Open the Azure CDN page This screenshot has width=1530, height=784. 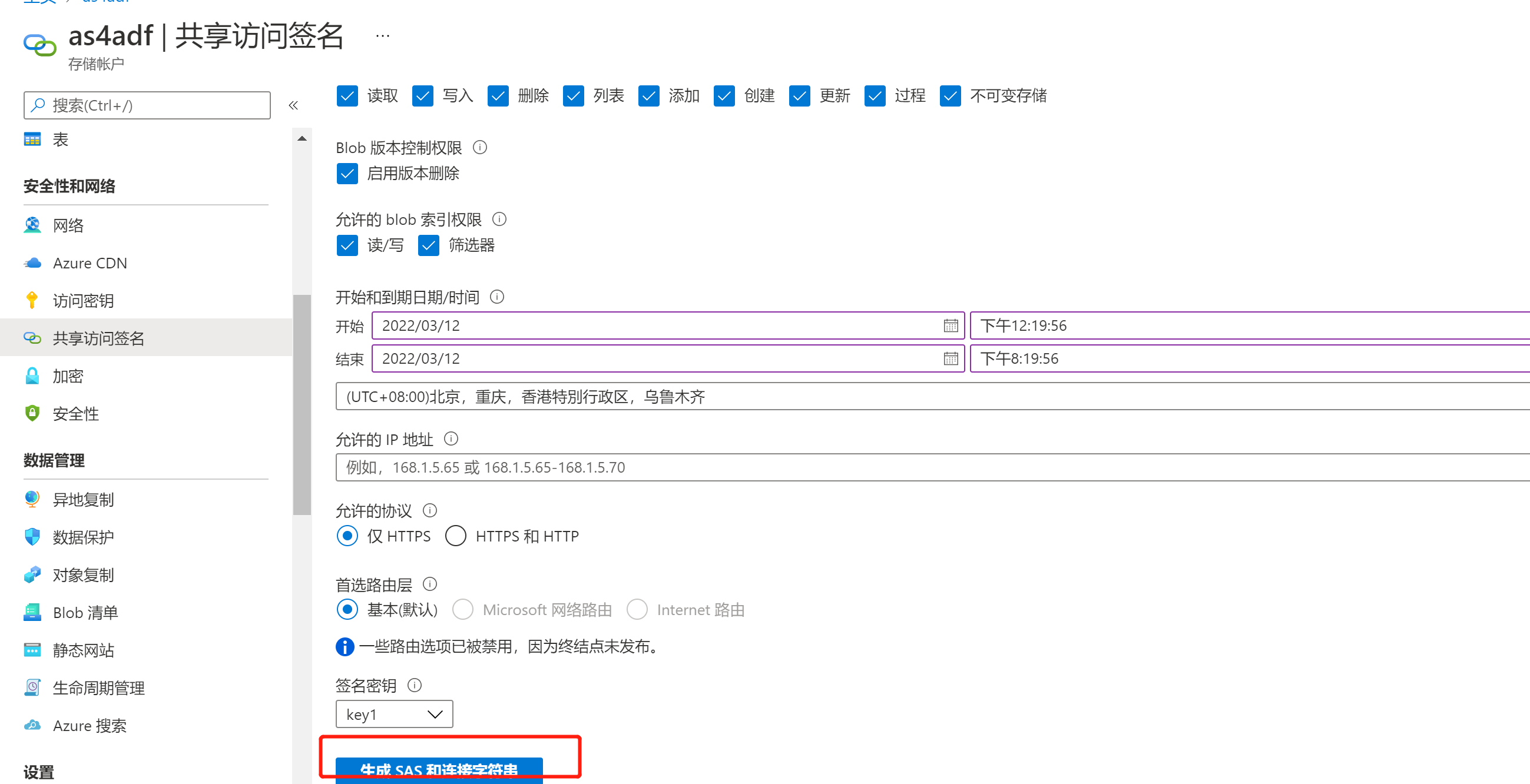point(90,263)
